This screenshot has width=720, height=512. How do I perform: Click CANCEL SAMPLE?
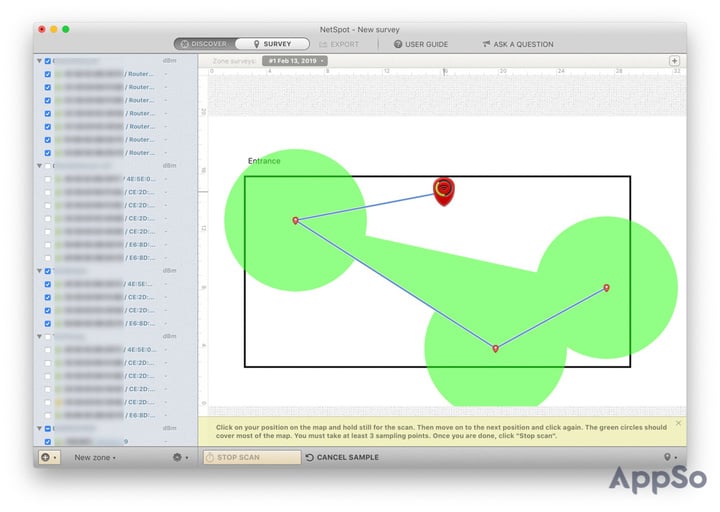[342, 457]
